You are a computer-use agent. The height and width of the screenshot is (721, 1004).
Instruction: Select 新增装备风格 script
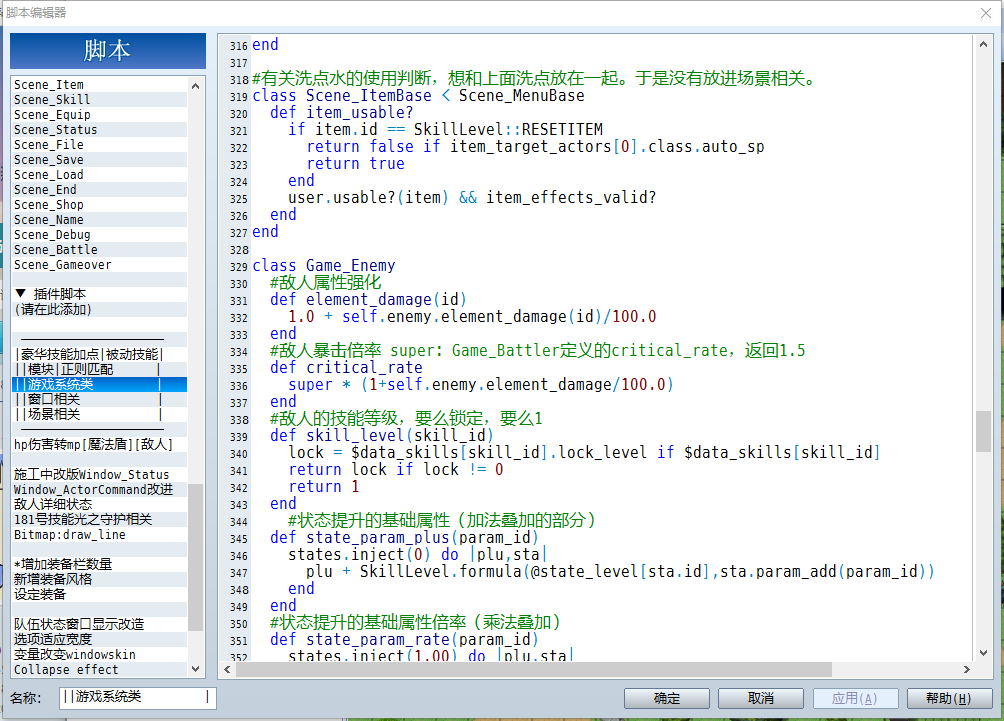[99, 579]
